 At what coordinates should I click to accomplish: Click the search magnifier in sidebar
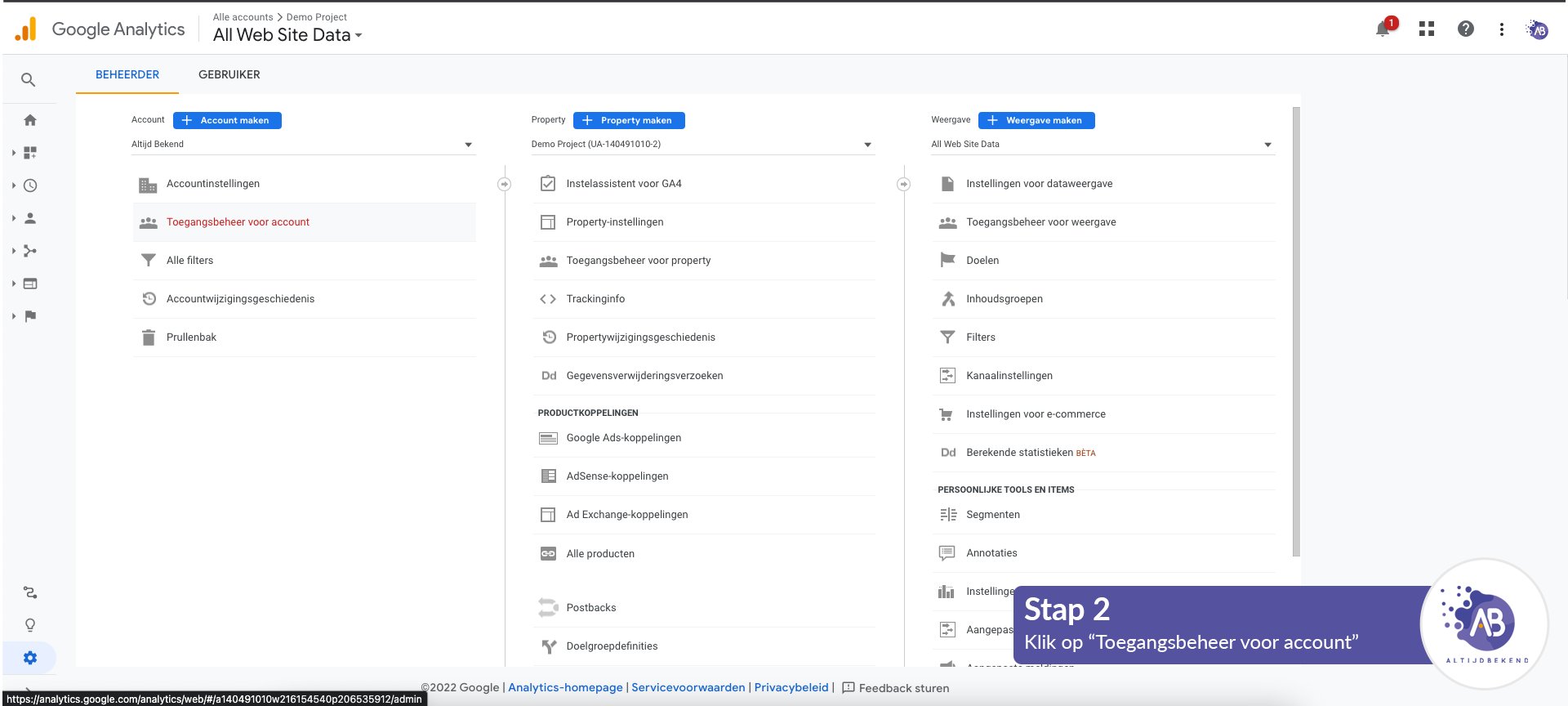[x=29, y=80]
